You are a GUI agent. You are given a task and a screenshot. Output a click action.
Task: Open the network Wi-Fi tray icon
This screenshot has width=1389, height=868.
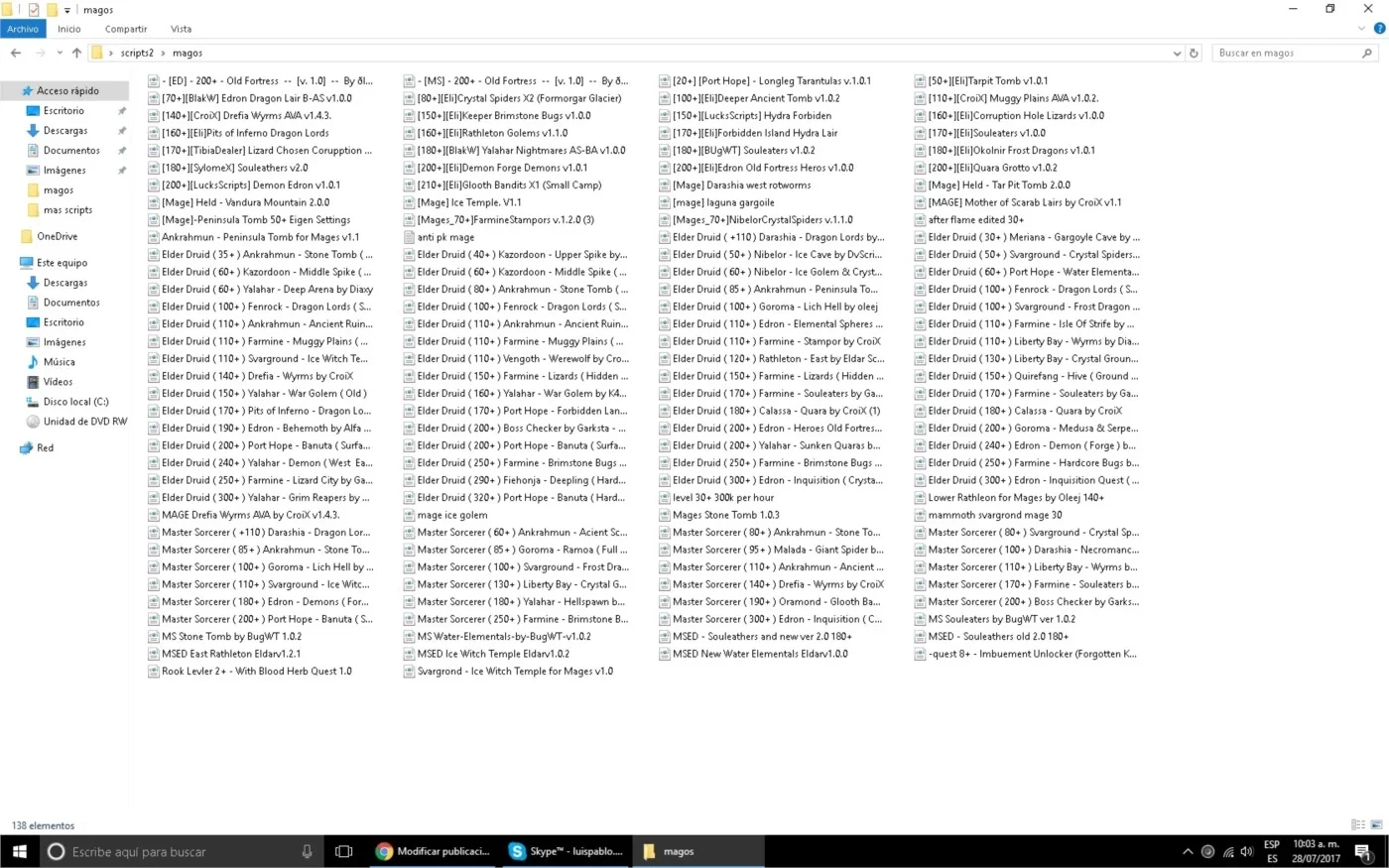coord(1227,851)
